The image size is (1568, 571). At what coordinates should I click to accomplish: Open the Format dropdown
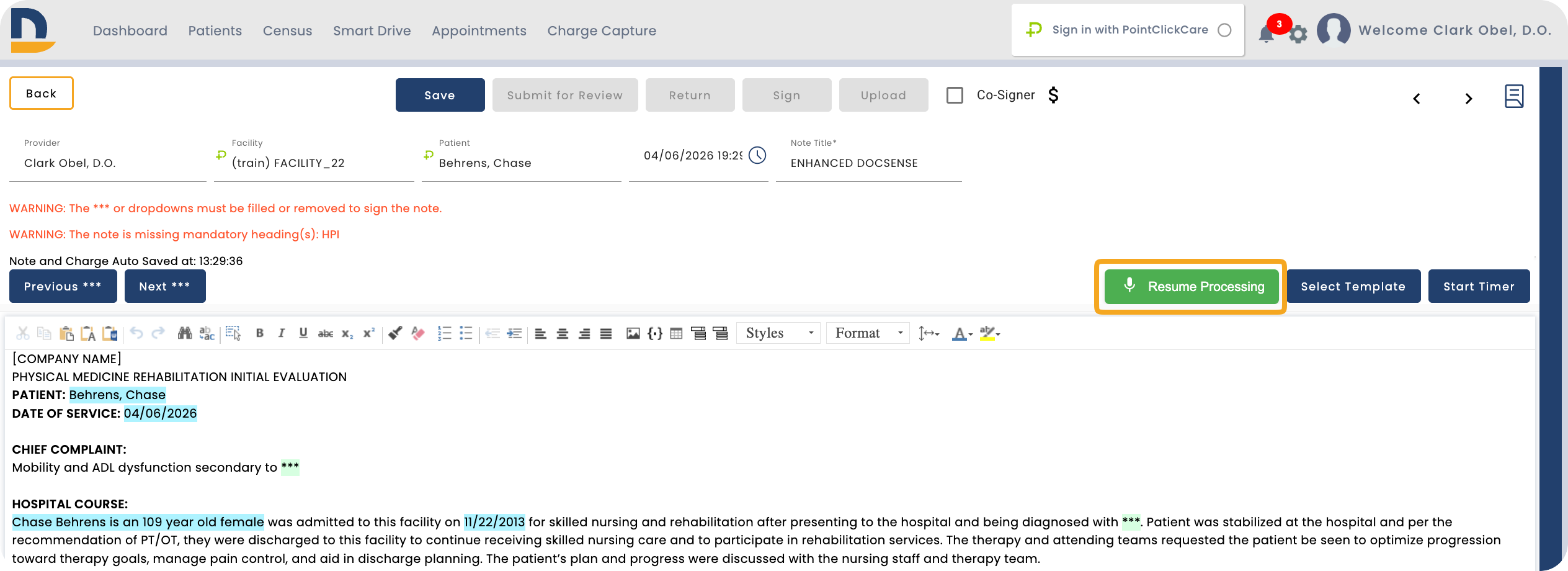pos(868,333)
